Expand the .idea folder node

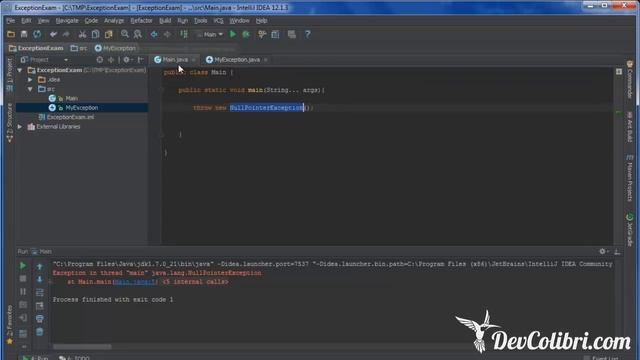pos(30,80)
